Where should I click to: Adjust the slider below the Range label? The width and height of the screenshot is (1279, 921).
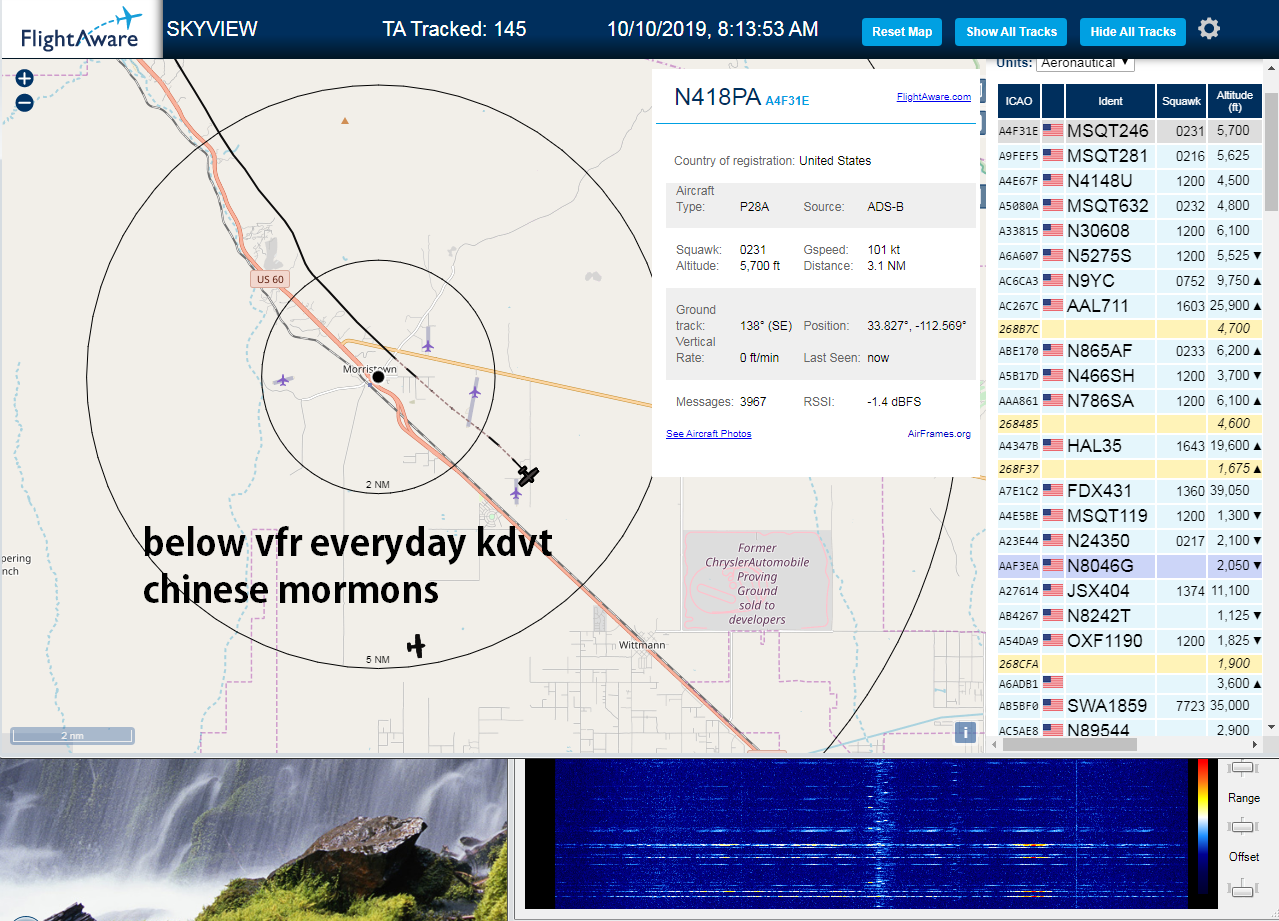point(1243,827)
